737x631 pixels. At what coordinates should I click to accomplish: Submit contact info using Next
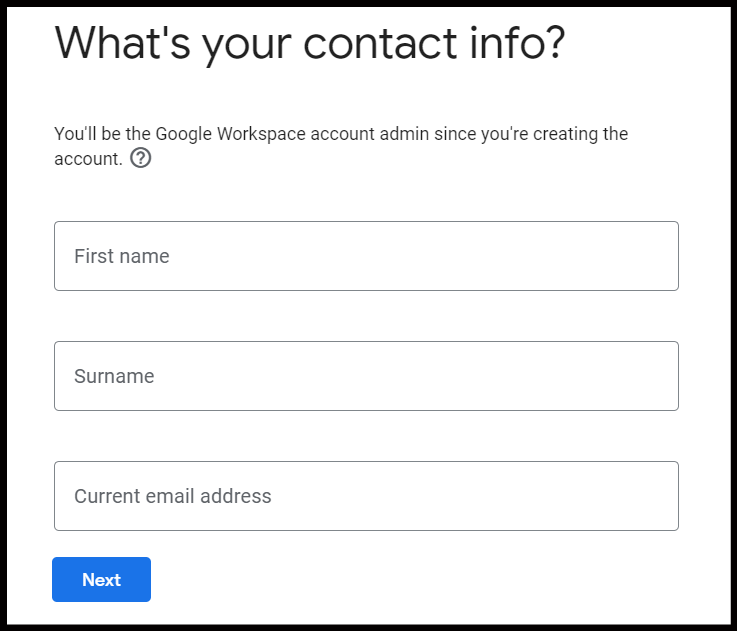(102, 579)
